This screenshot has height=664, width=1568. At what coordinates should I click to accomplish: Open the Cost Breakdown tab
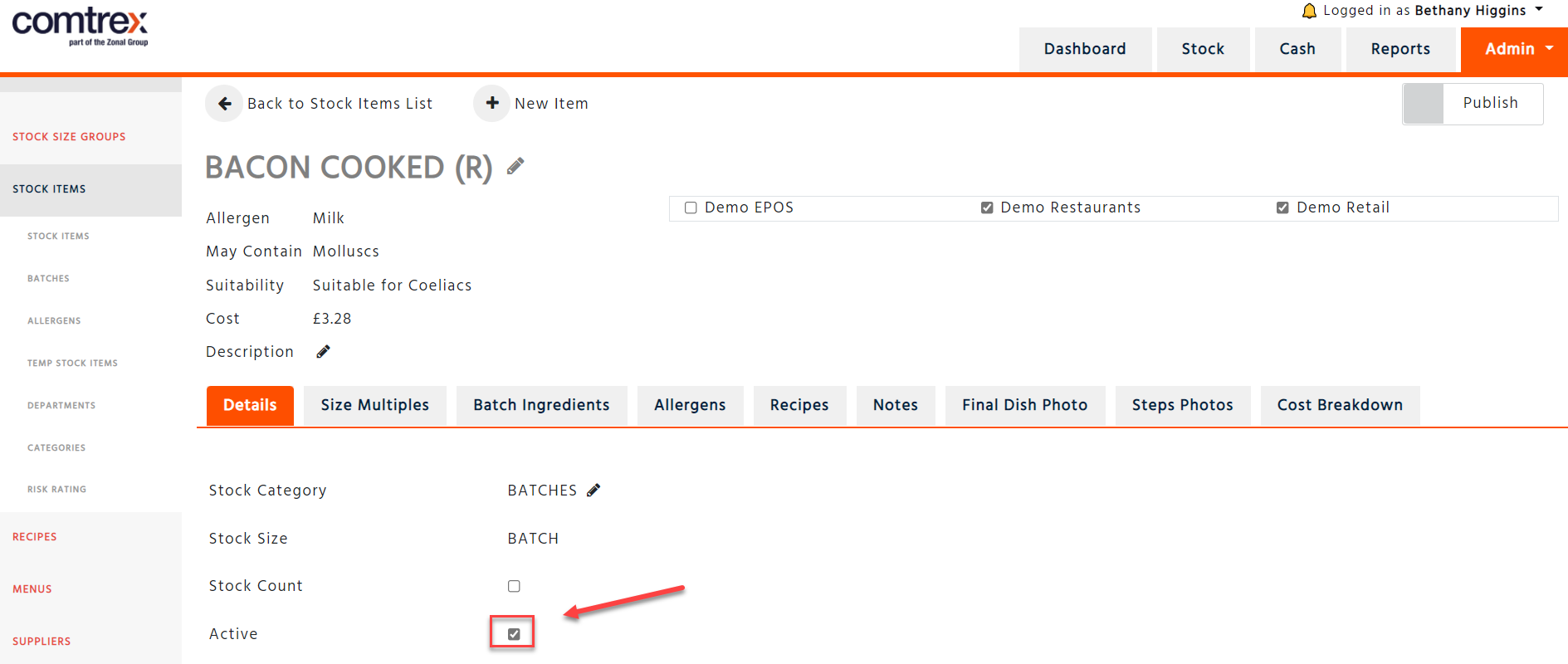click(x=1340, y=405)
